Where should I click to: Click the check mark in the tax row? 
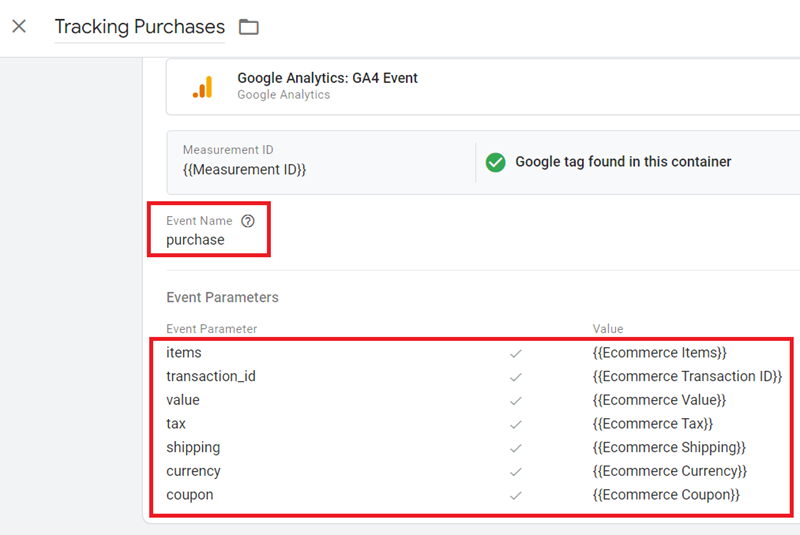tap(516, 424)
